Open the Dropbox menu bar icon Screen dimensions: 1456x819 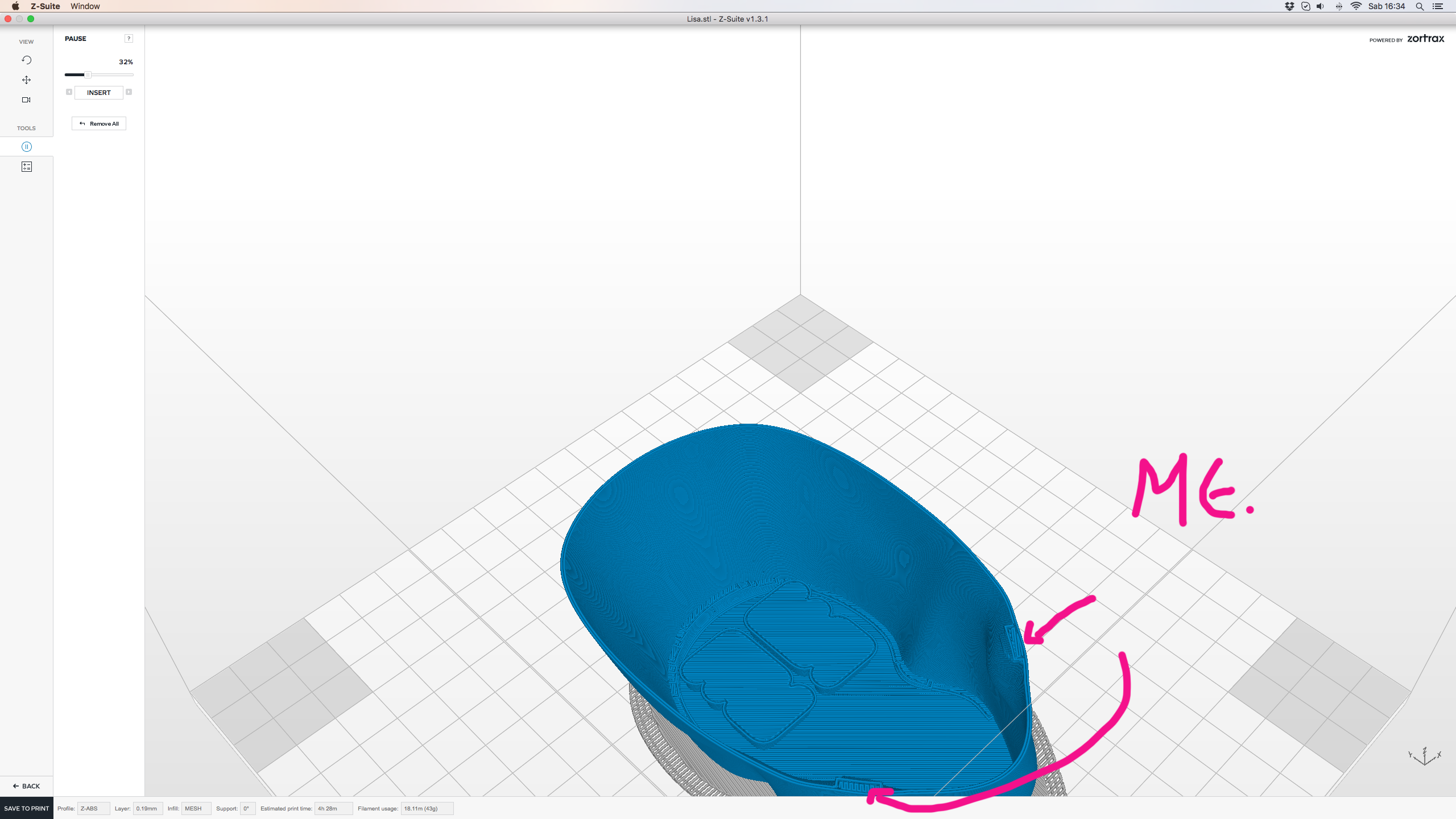click(1289, 6)
